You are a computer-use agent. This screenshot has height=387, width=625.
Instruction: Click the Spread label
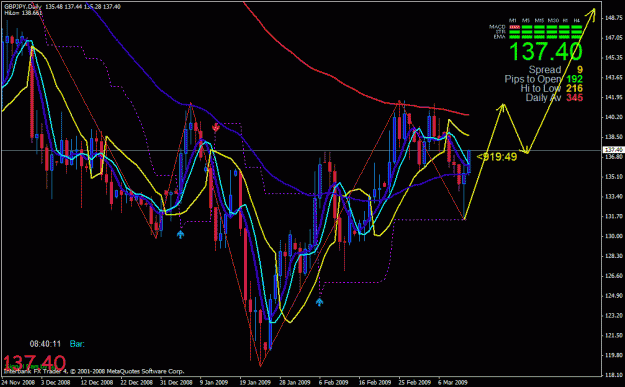[545, 70]
